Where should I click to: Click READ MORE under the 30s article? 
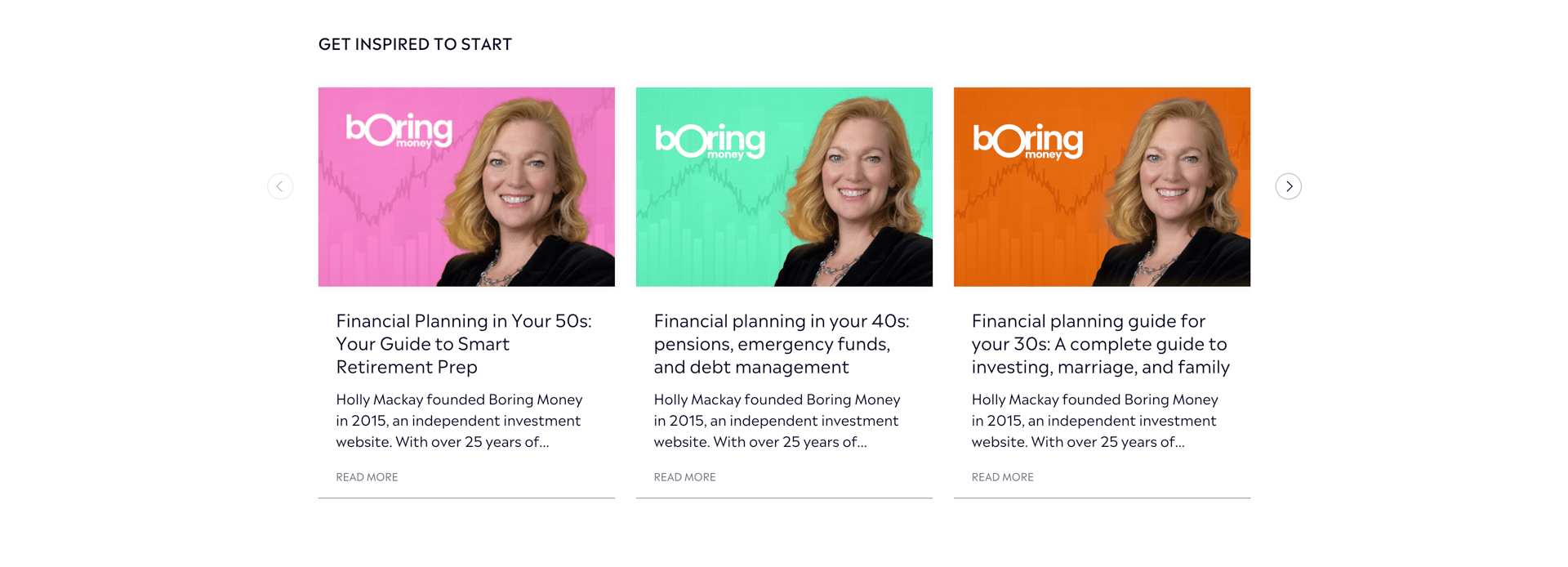point(1002,477)
